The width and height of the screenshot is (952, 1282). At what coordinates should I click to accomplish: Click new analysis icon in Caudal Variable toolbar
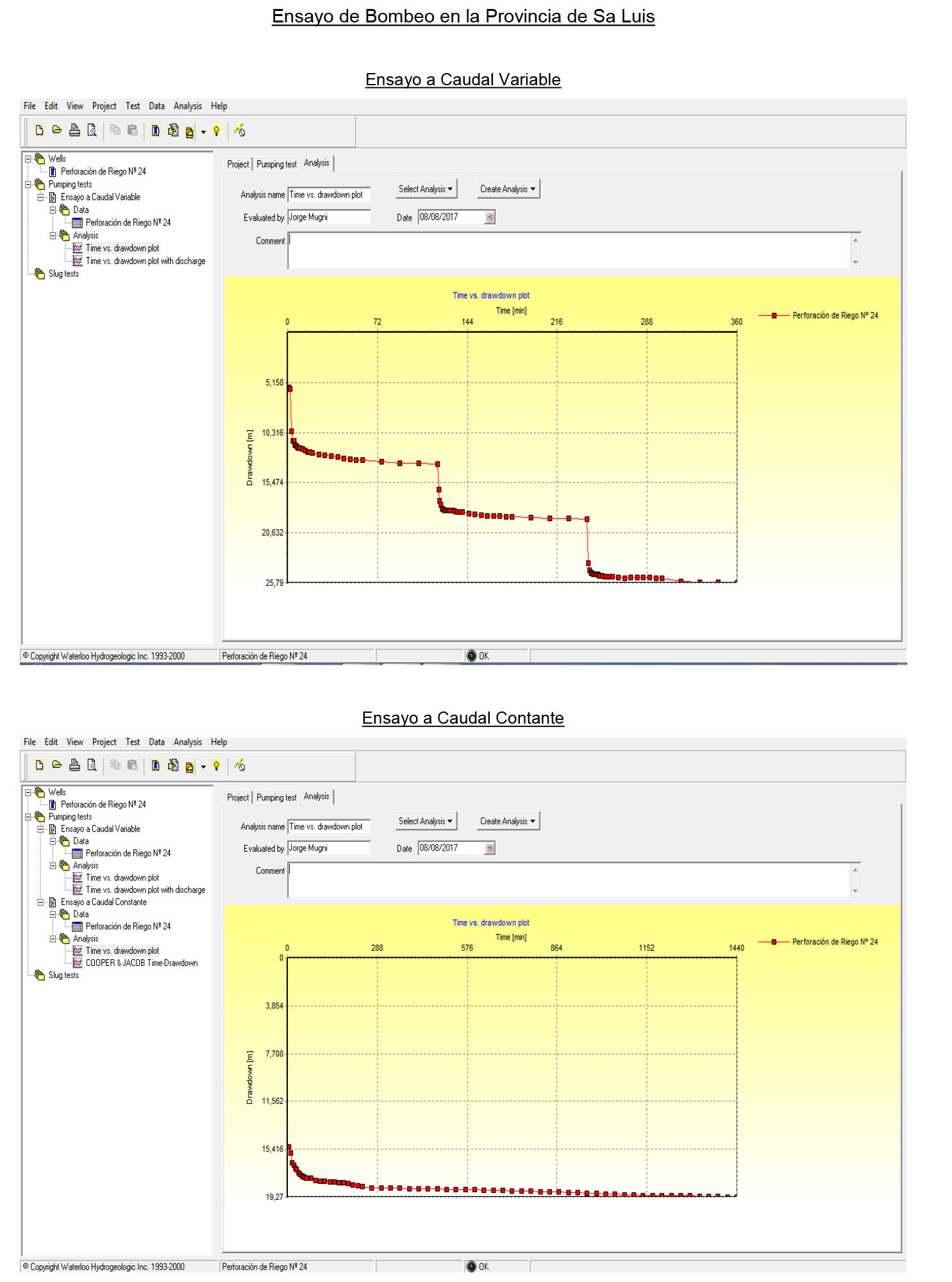click(190, 133)
